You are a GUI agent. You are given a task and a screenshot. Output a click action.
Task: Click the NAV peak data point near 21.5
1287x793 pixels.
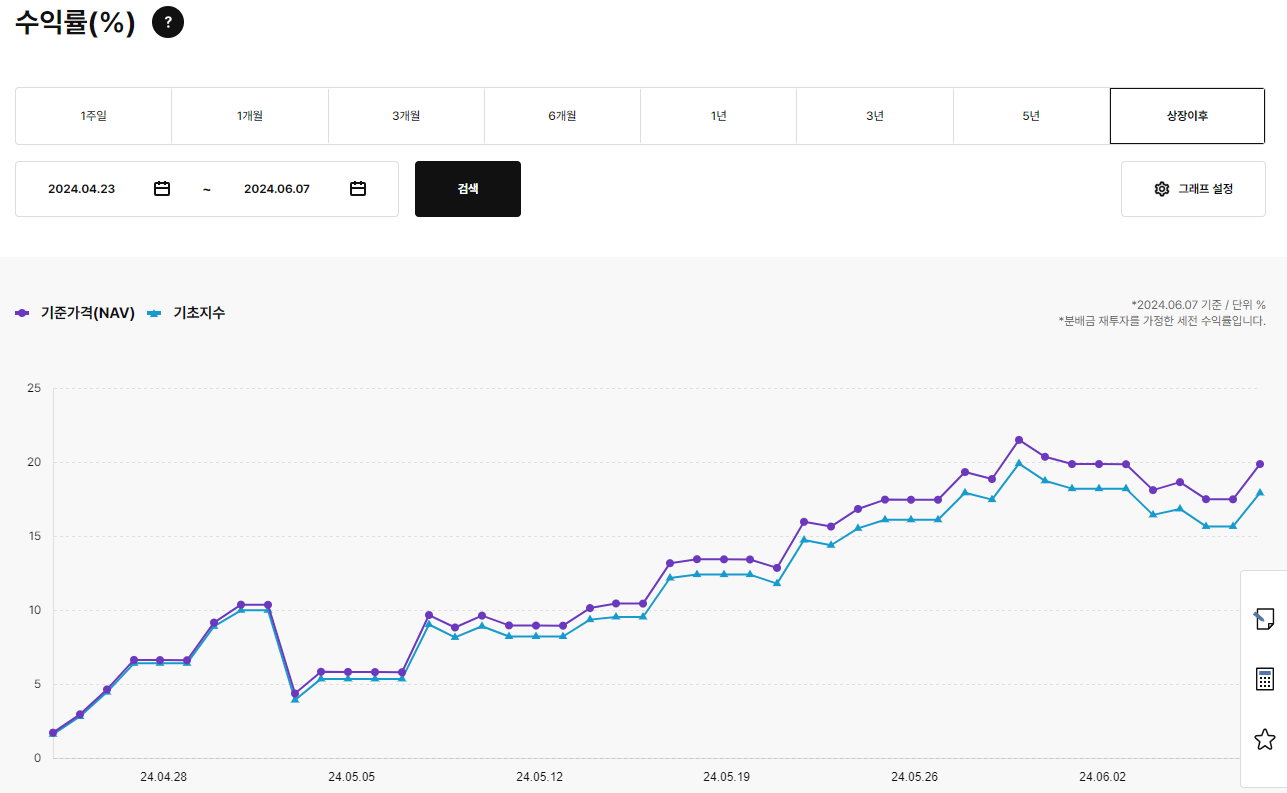tap(1019, 440)
